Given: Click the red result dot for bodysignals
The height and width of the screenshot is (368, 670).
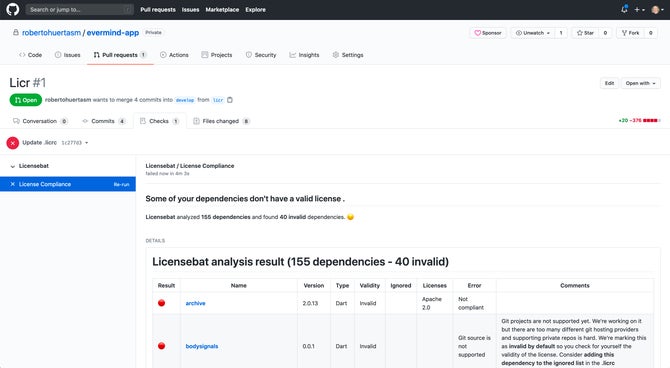Looking at the screenshot, I should (162, 346).
